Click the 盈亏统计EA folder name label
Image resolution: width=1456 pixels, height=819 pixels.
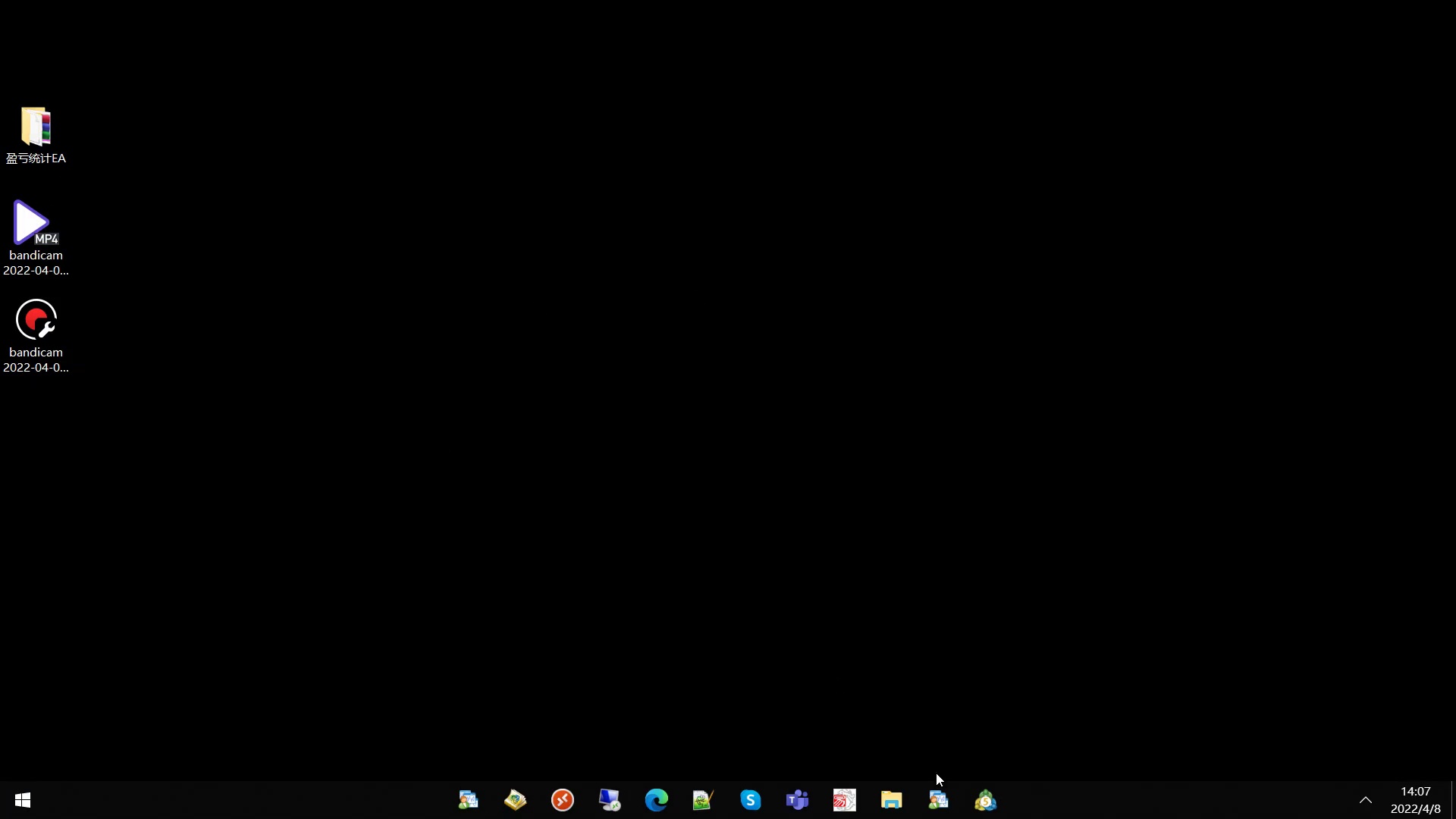point(36,158)
